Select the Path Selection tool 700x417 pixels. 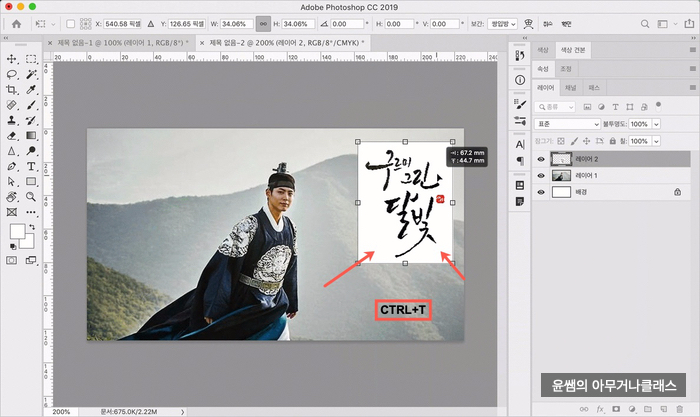click(x=12, y=181)
